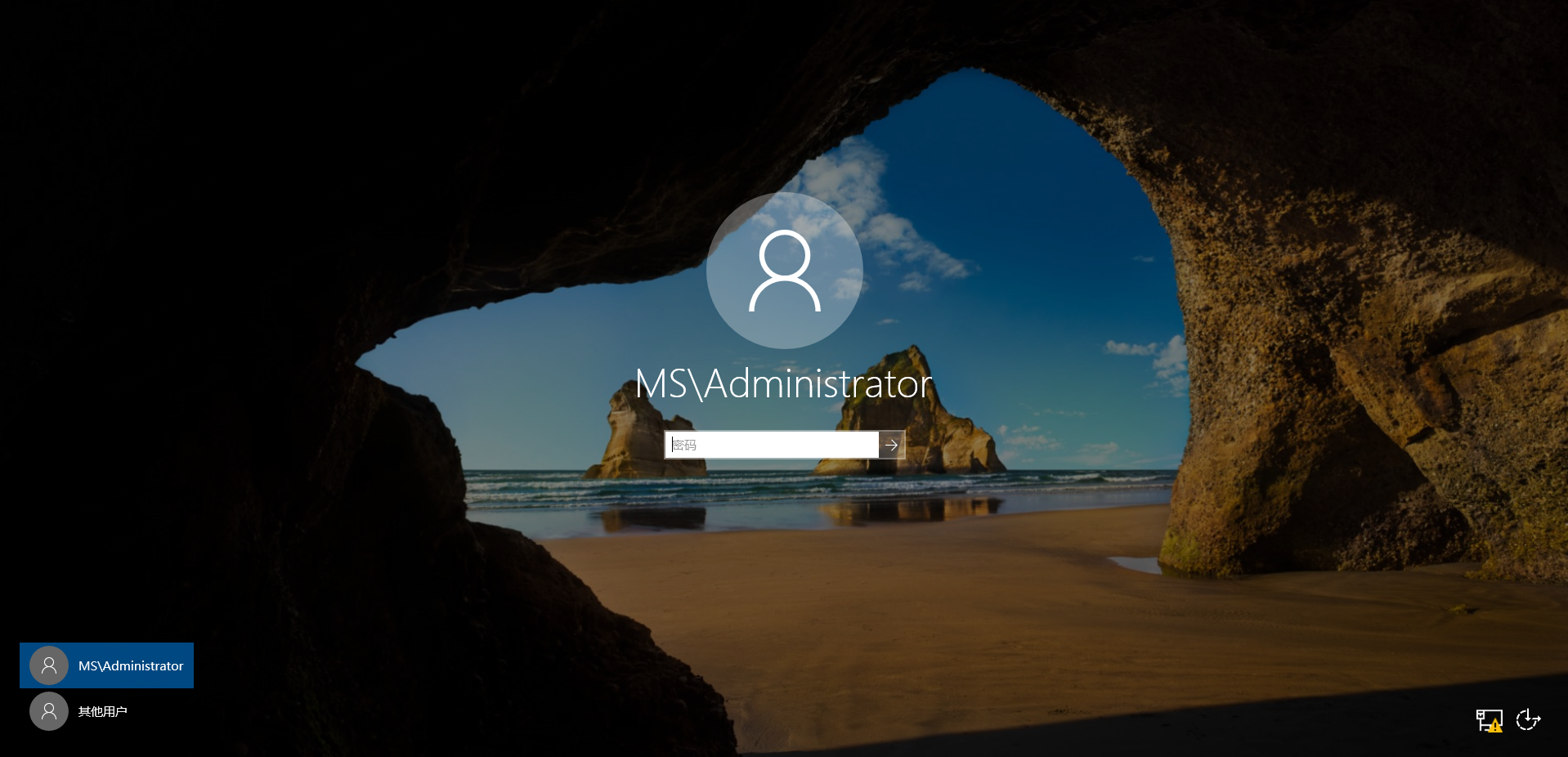Show accessibility options from bottom-right corner icon
The width and height of the screenshot is (1568, 757).
click(x=1527, y=719)
